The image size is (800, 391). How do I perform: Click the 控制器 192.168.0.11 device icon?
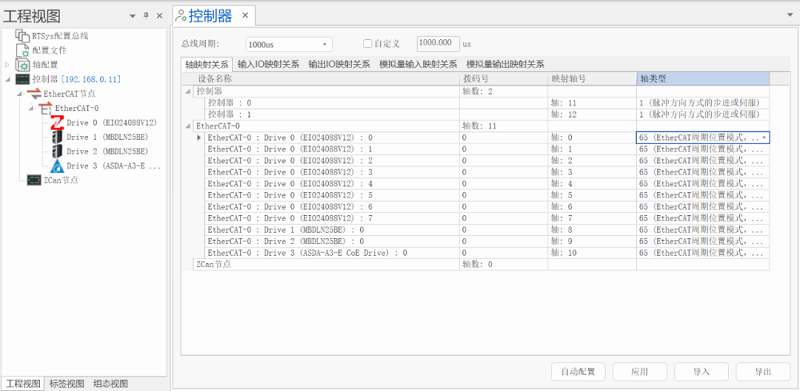23,79
